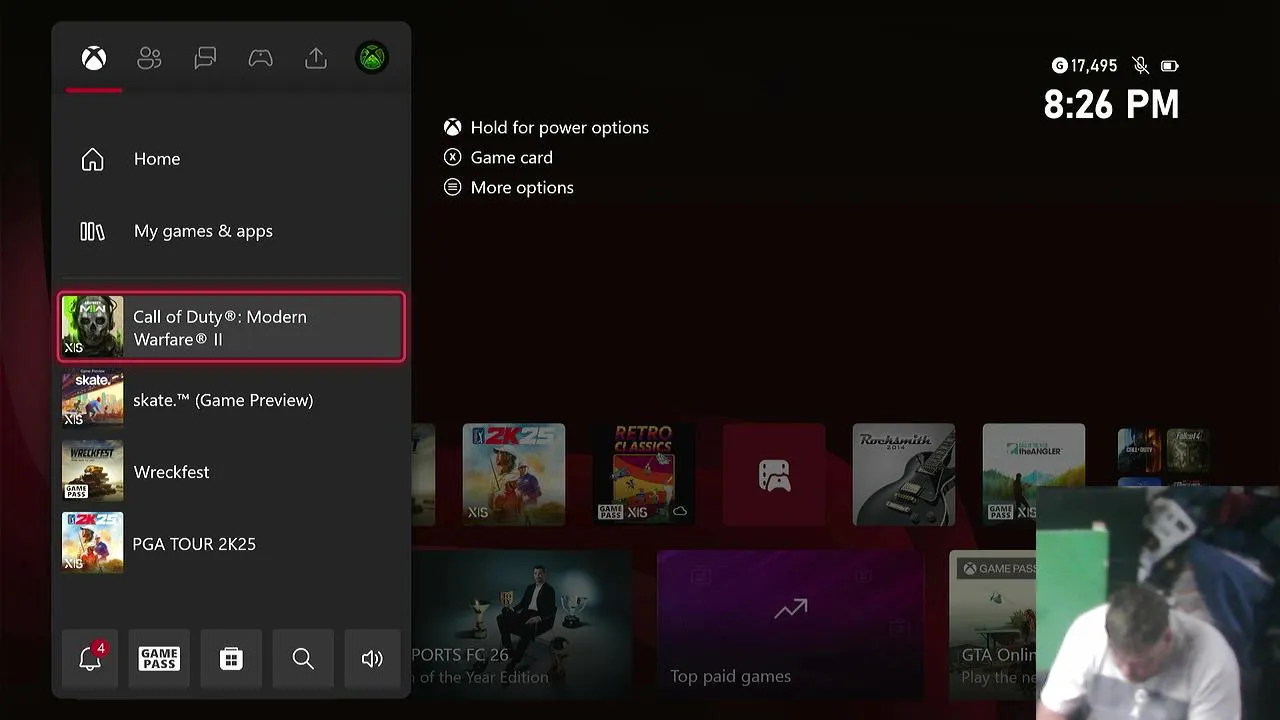
Task: Open the Microsoft Store icon
Action: pyautogui.click(x=231, y=658)
